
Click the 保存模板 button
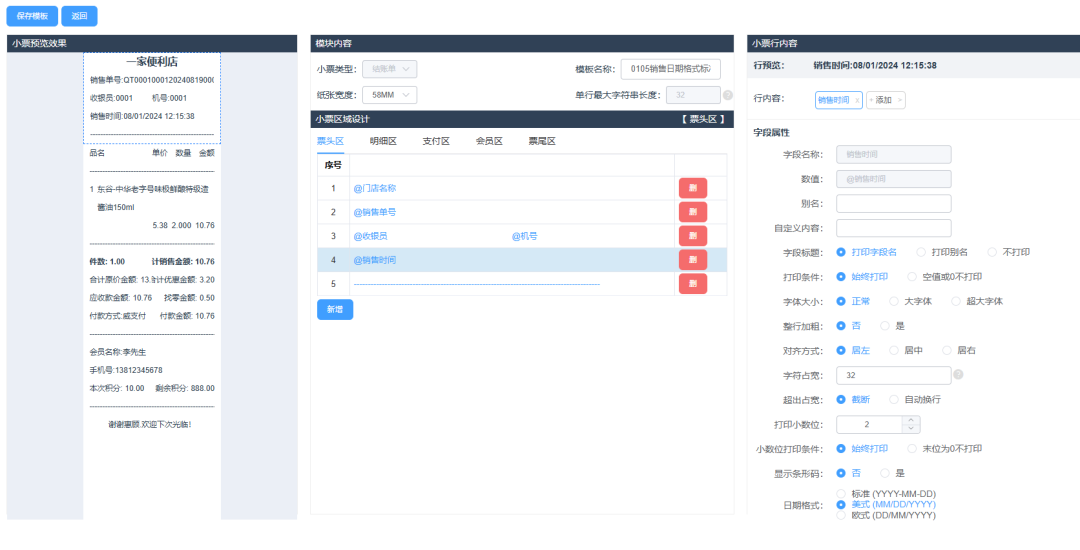point(32,16)
